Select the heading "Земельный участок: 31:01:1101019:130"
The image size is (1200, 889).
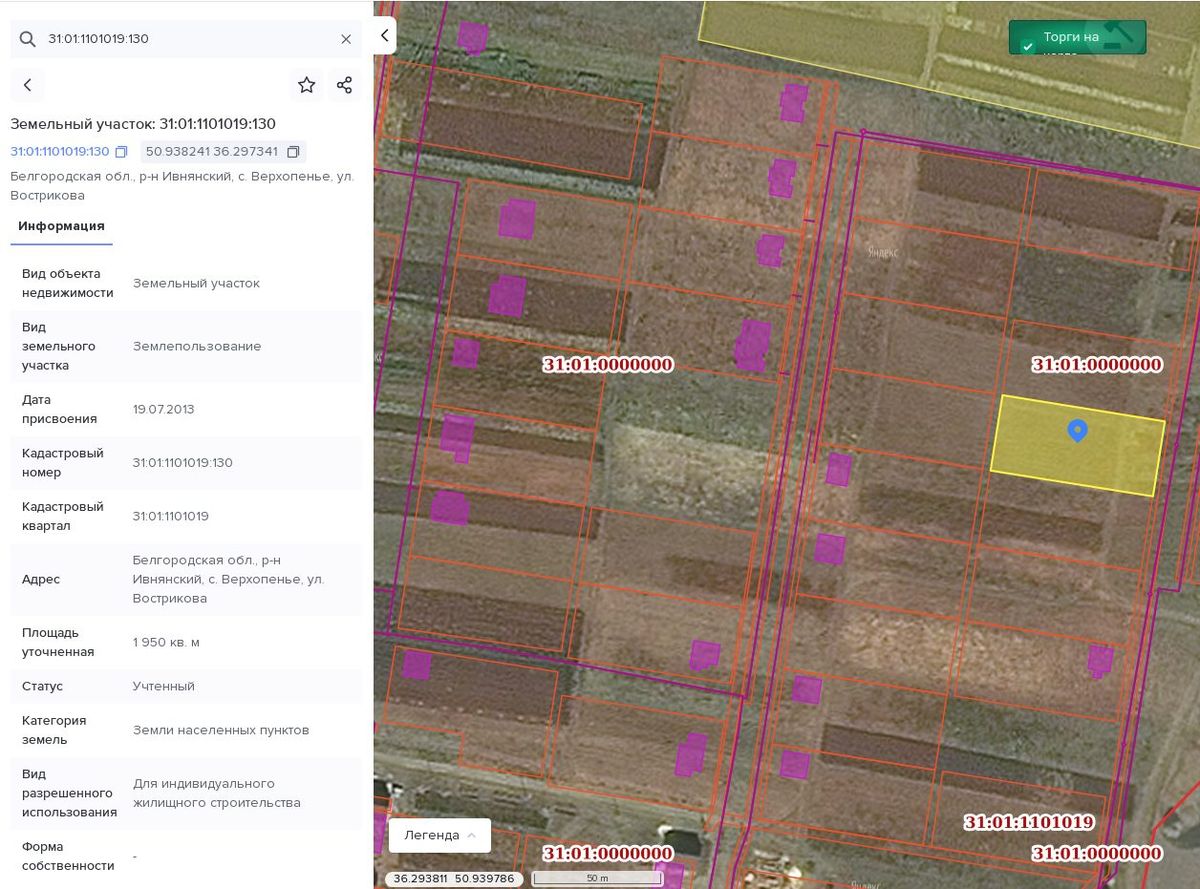[x=143, y=124]
